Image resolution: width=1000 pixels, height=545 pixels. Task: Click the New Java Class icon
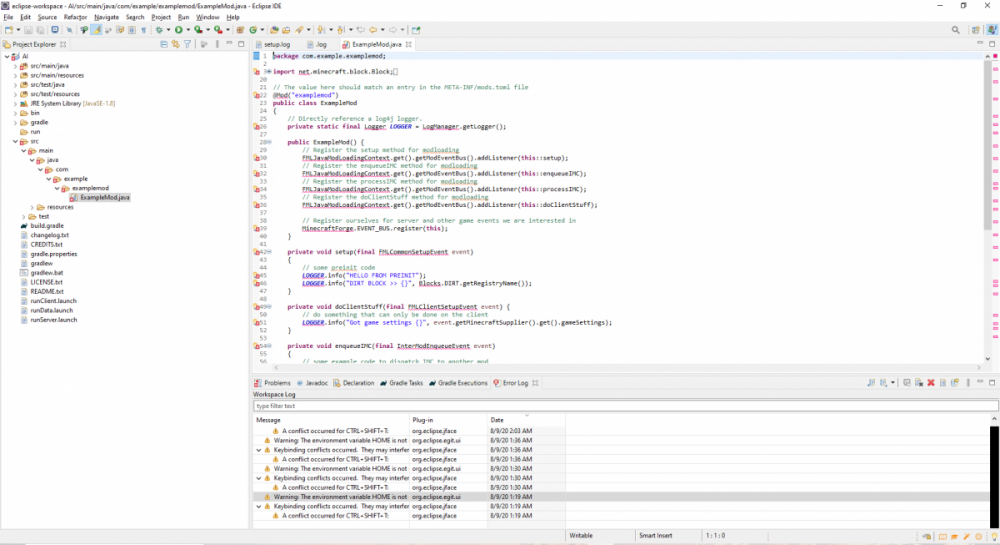pos(253,29)
